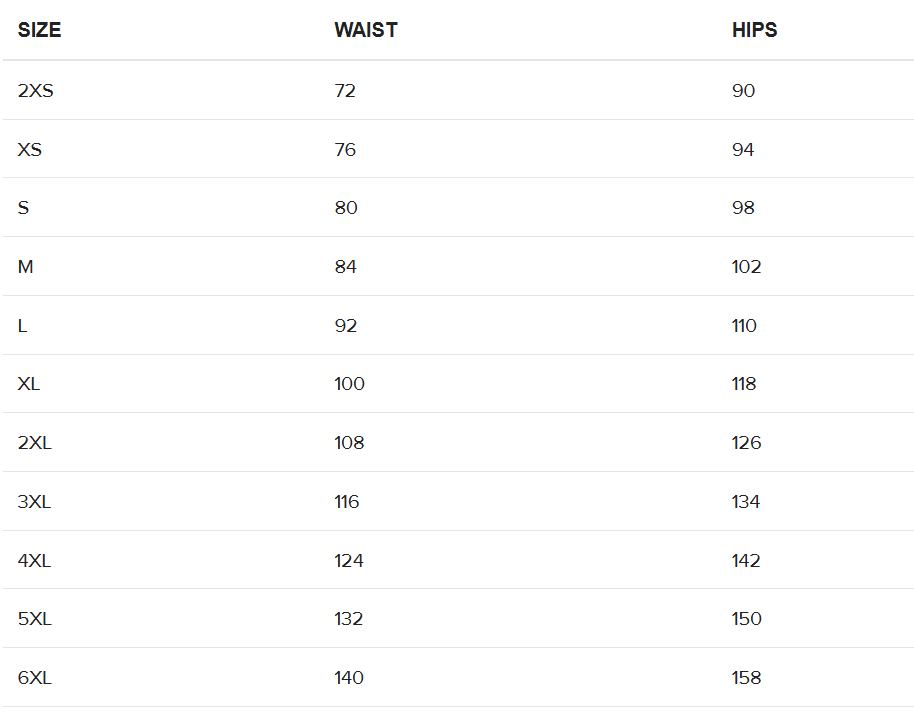This screenshot has width=914, height=718.
Task: Select the XS size row label
Action: pyautogui.click(x=30, y=150)
